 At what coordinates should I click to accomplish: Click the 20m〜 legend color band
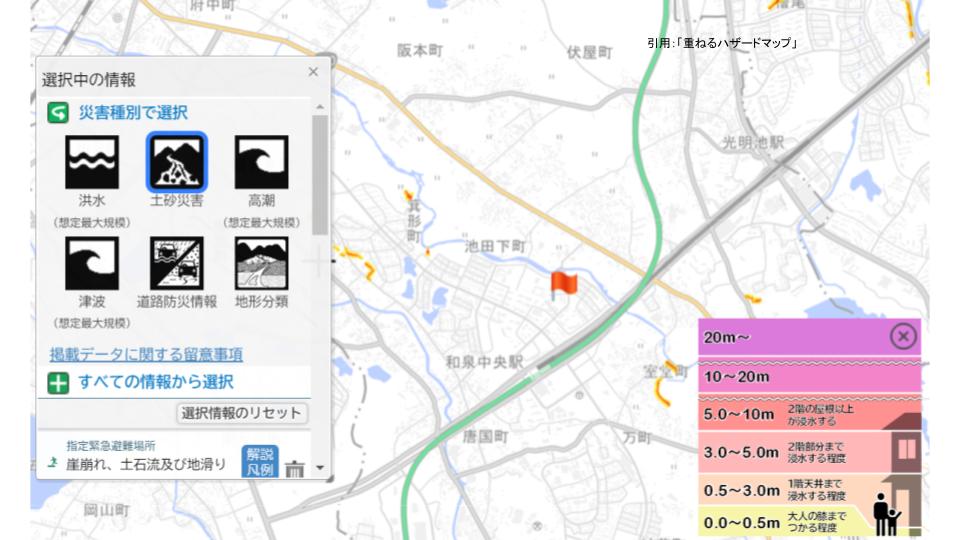coord(809,337)
